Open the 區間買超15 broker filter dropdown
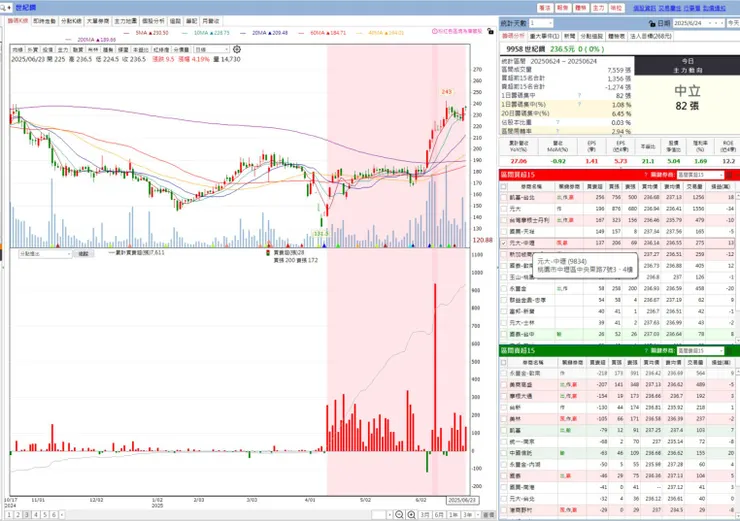The width and height of the screenshot is (740, 521). [699, 175]
